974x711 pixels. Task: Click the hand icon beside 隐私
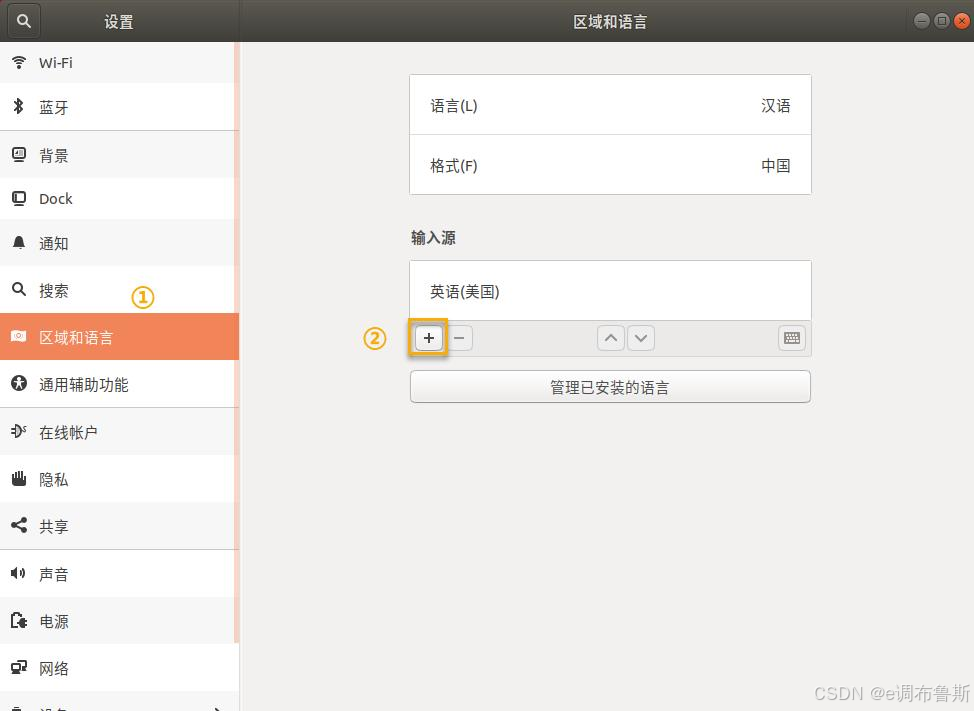[19, 478]
